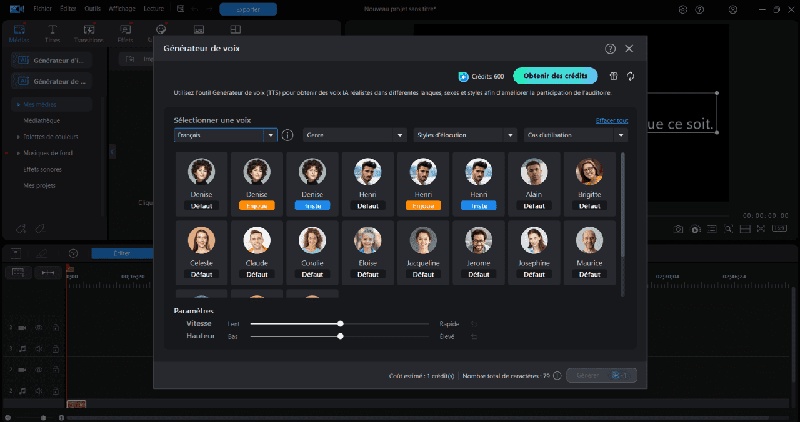
Task: Select the Éditer tab above timeline
Action: pyautogui.click(x=122, y=253)
